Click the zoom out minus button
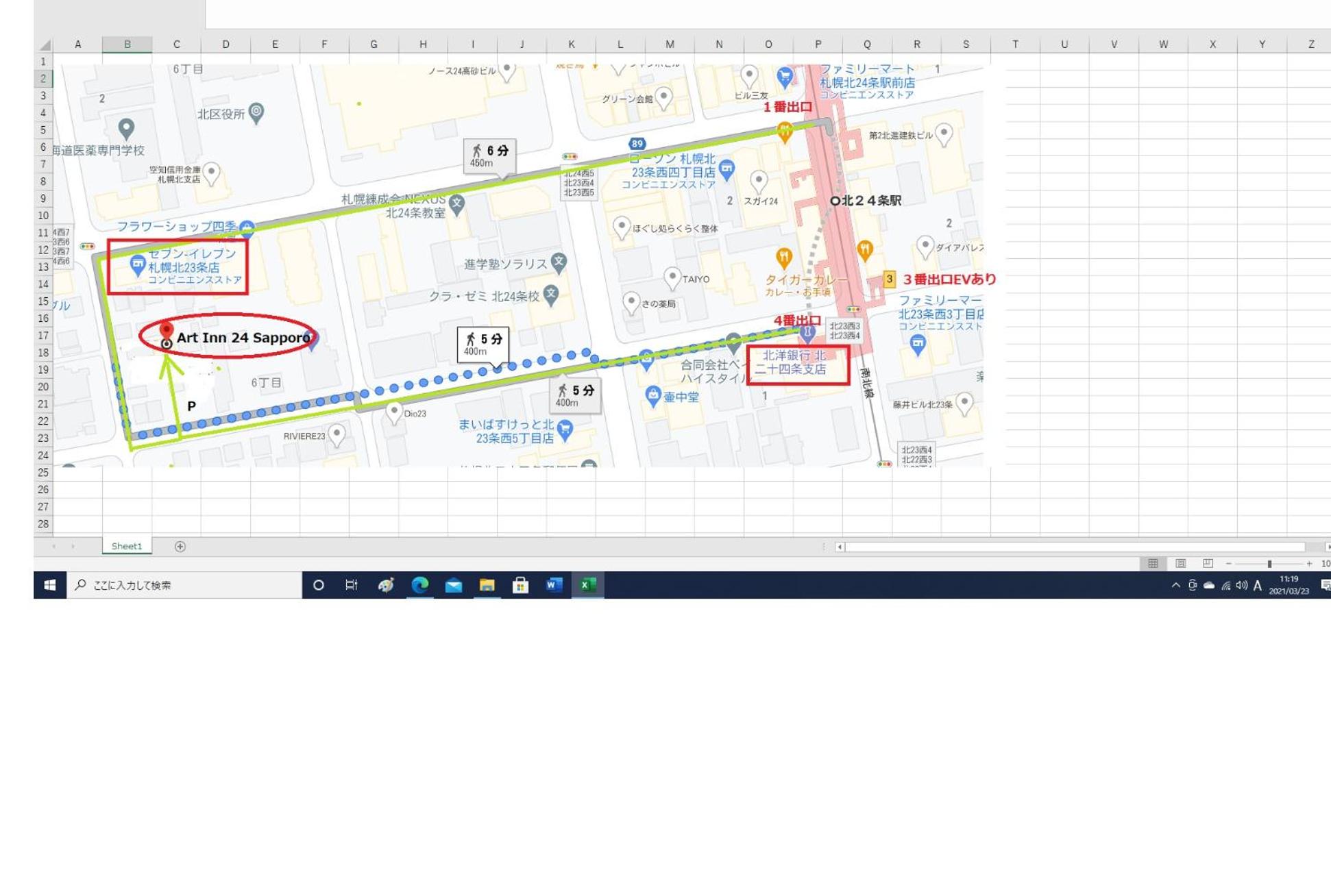1331x896 pixels. tap(1229, 563)
